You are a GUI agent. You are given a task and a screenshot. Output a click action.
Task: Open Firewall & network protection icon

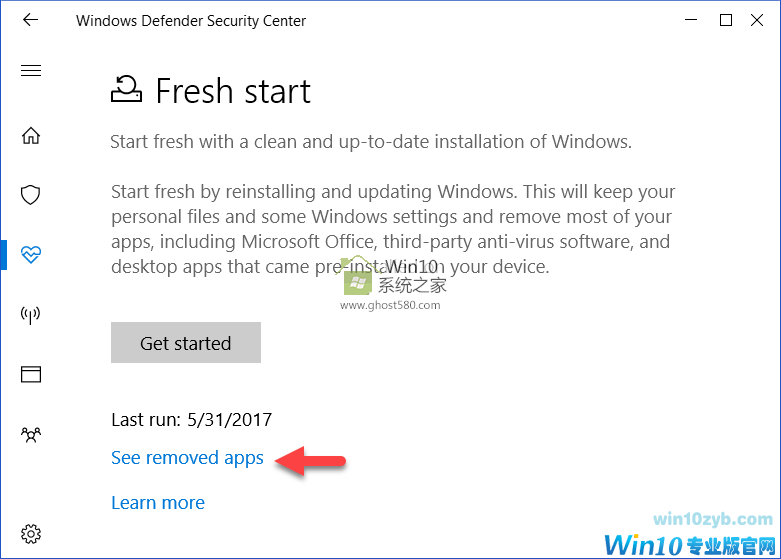[31, 315]
